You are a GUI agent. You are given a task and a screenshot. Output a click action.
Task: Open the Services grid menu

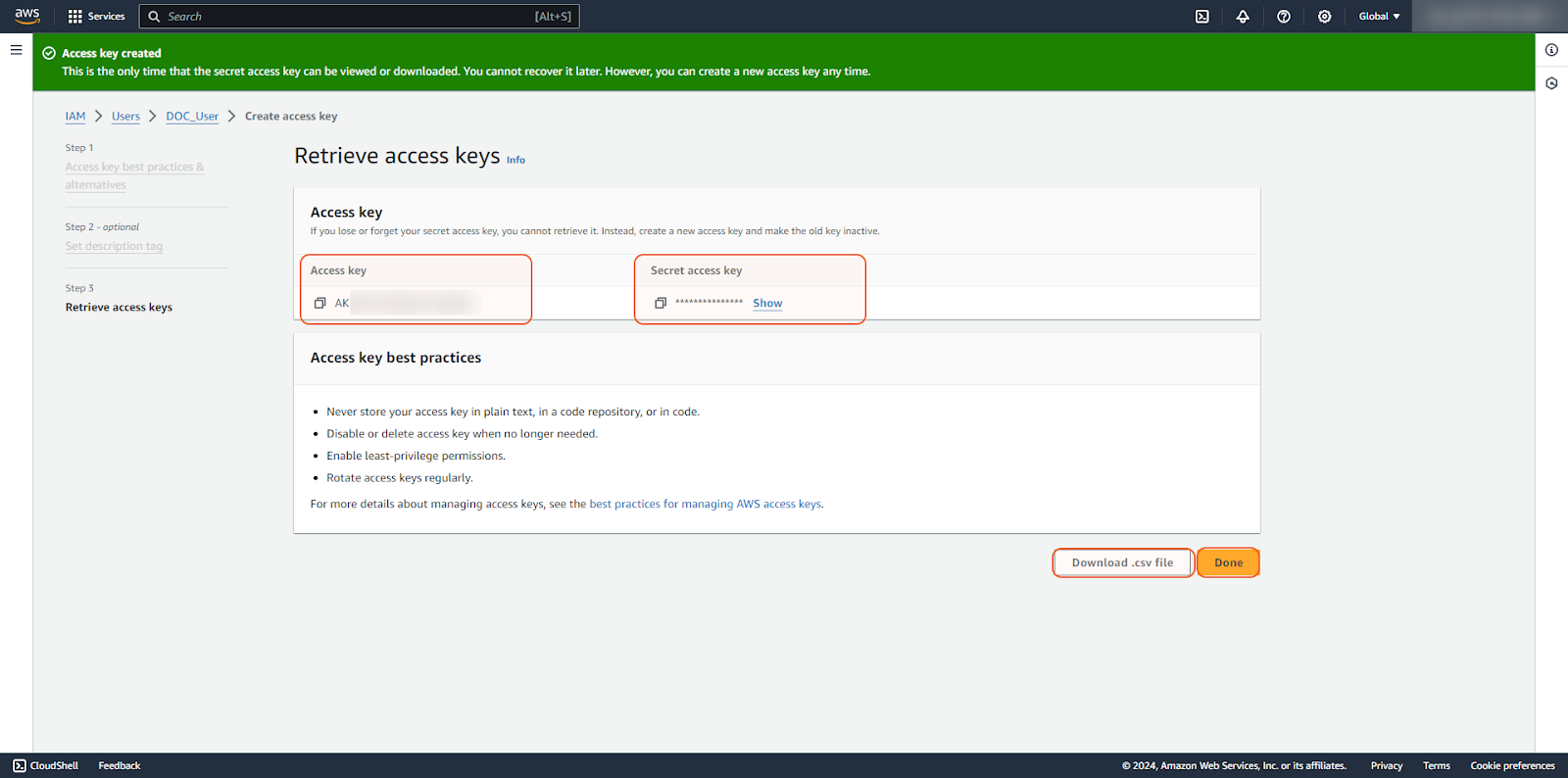point(96,17)
